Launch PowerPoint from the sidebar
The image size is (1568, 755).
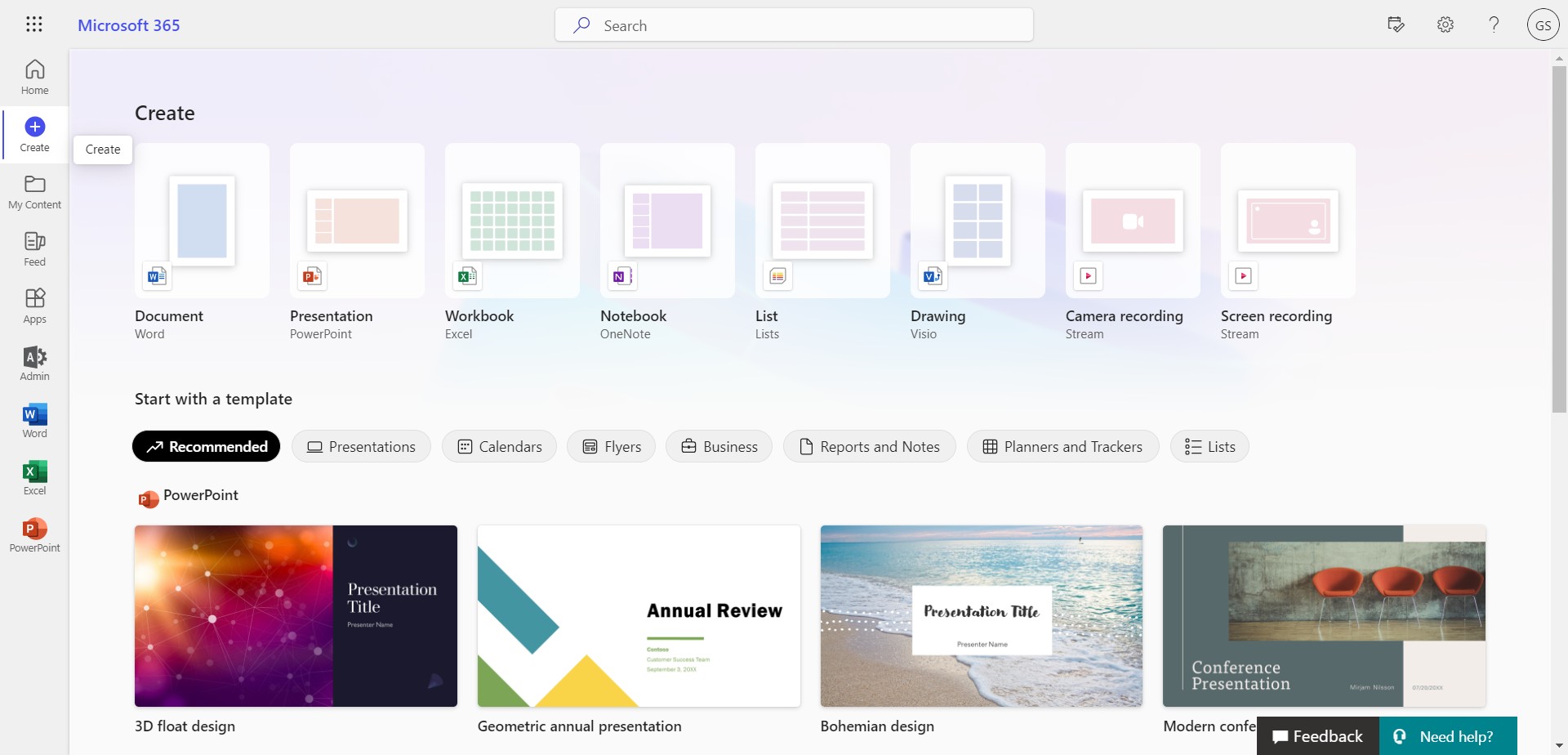point(34,535)
